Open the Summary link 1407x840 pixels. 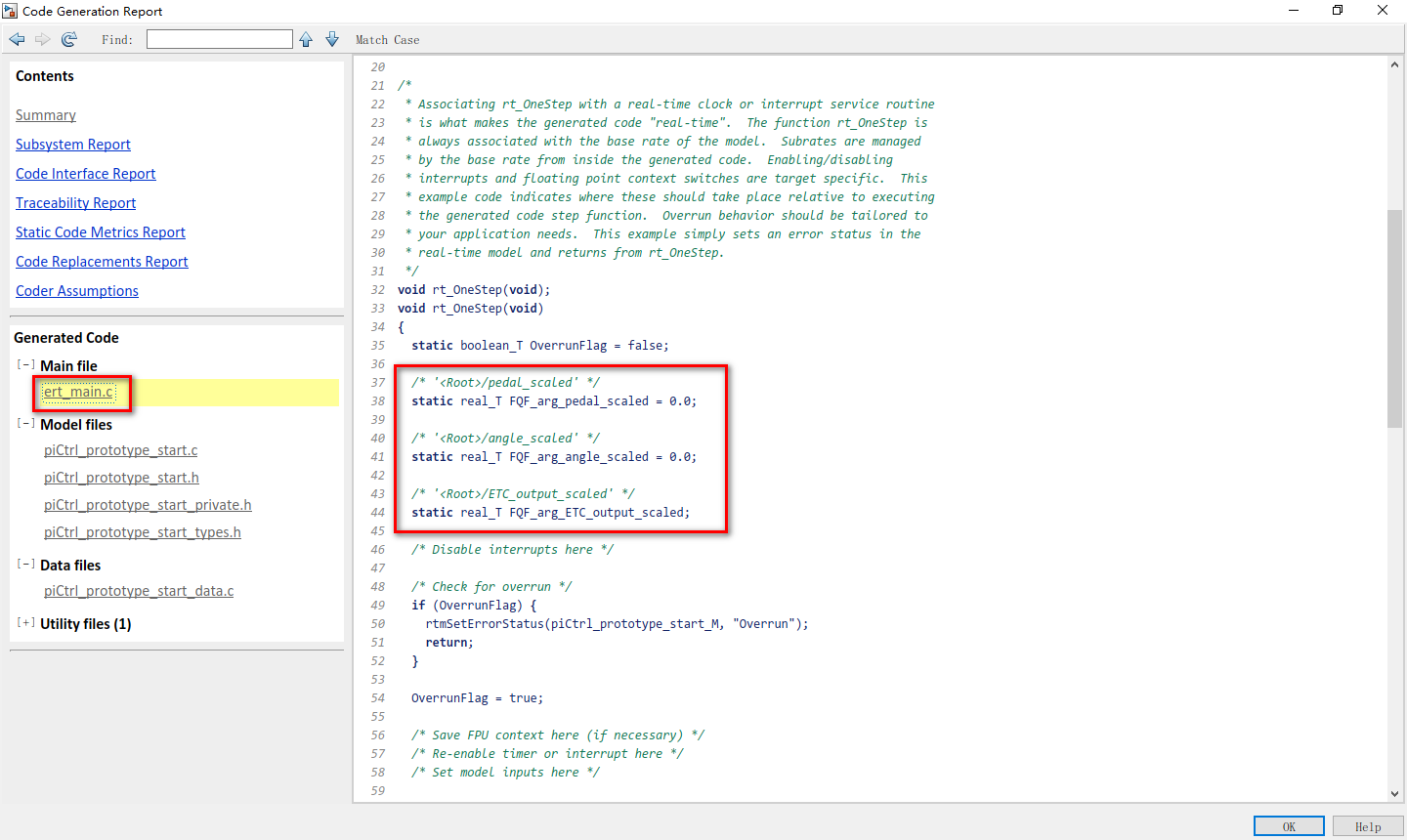[x=46, y=115]
